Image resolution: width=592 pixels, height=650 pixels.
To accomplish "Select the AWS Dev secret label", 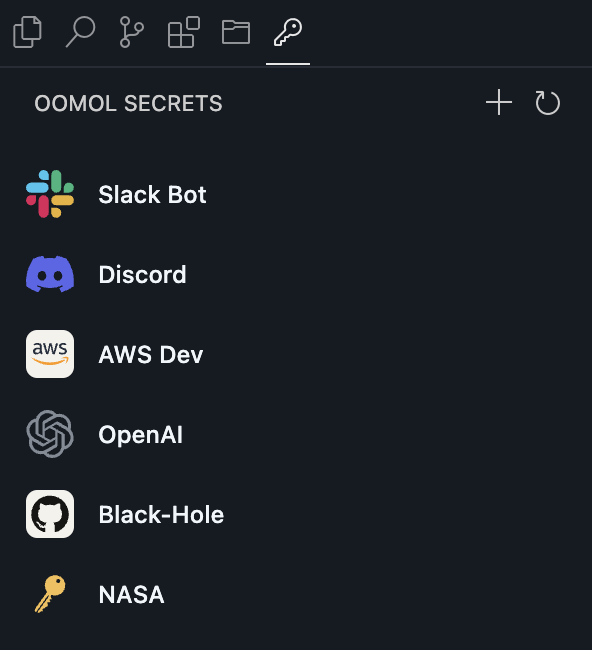I will tap(150, 354).
